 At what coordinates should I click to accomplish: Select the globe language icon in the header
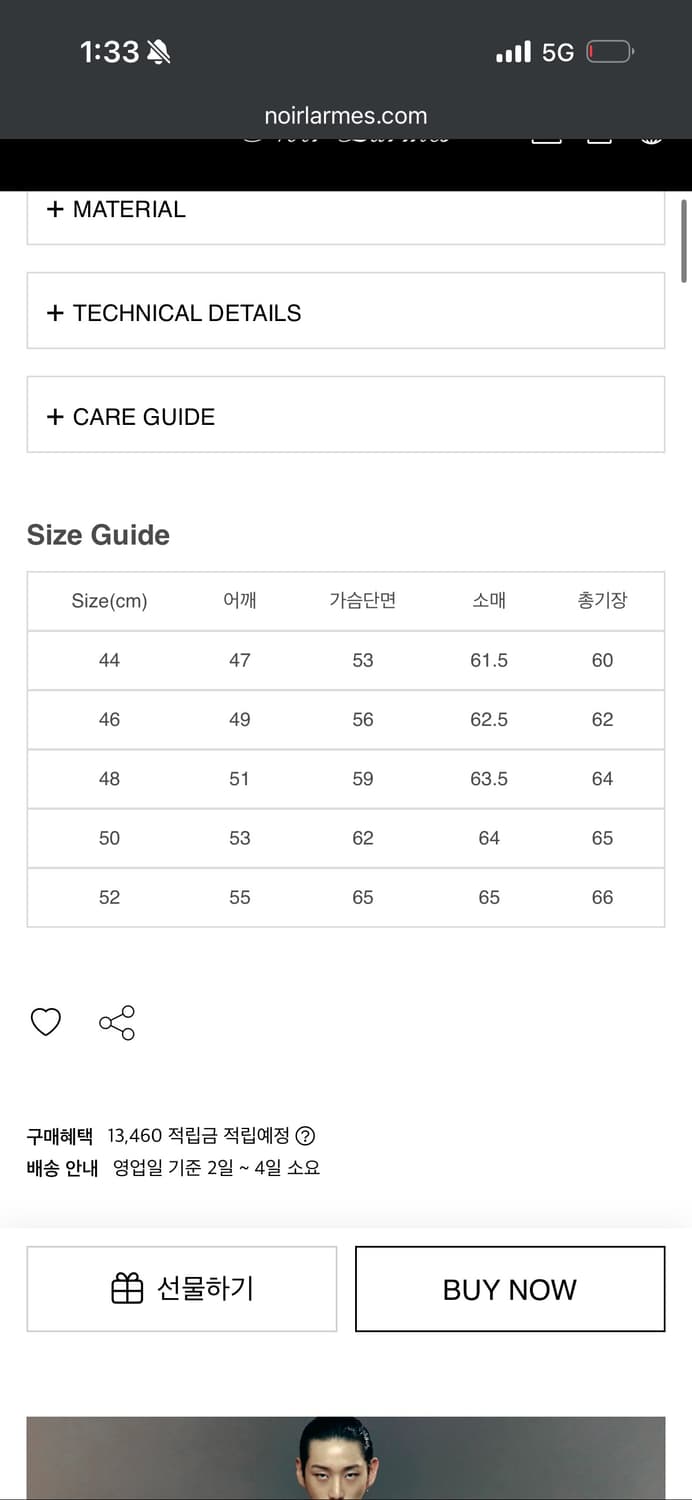652,140
